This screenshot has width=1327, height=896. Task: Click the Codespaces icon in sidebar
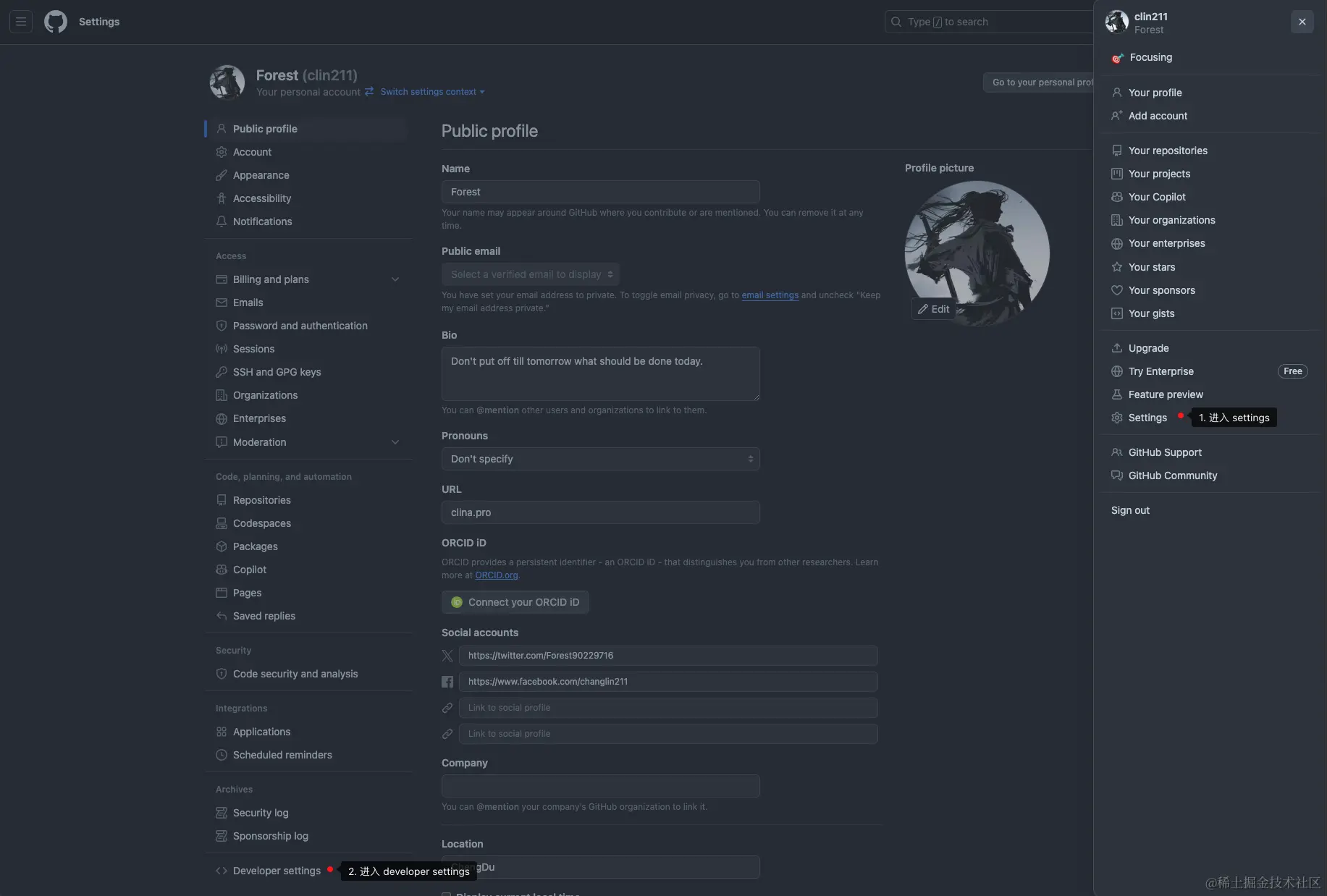pos(222,523)
